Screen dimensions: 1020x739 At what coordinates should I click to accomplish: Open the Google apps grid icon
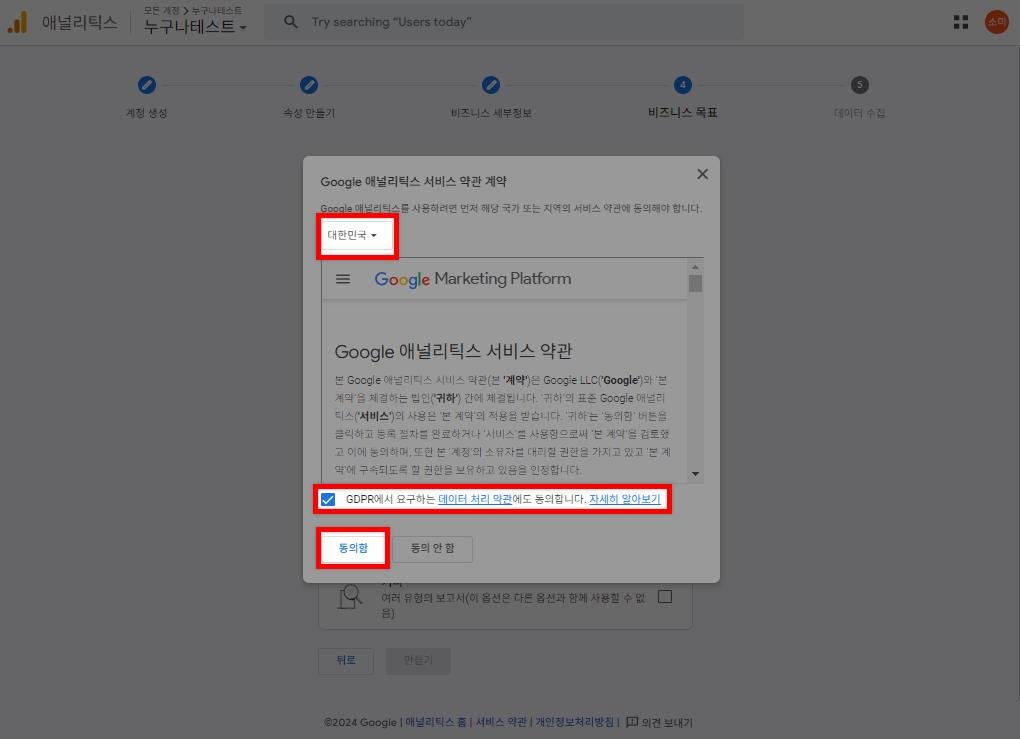(960, 22)
